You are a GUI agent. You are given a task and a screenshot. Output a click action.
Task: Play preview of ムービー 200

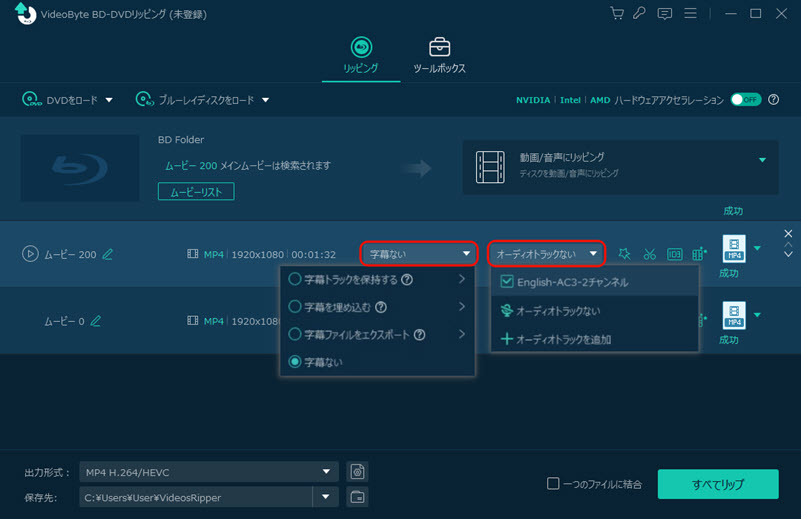pos(30,253)
